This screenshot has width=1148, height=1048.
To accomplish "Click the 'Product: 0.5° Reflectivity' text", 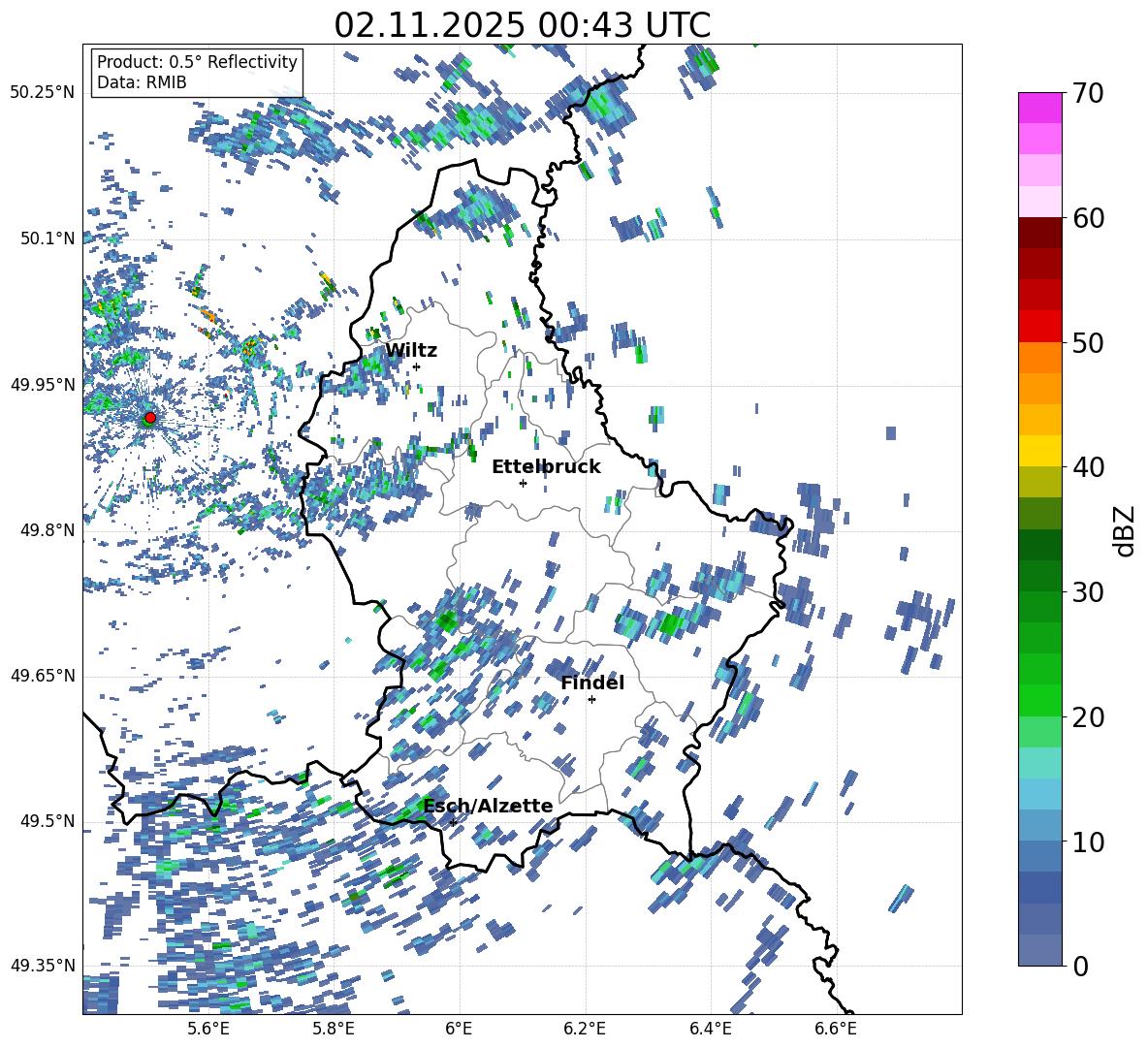I will click(197, 62).
